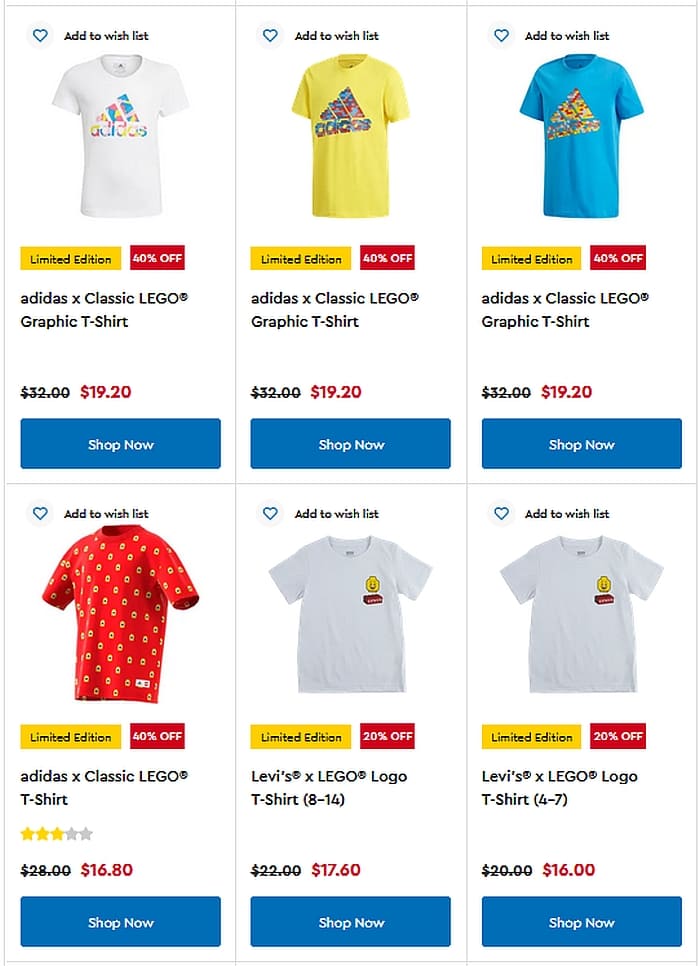This screenshot has width=700, height=966.
Task: Click wish list heart for Levi's 8–14 shirt
Action: [x=271, y=513]
